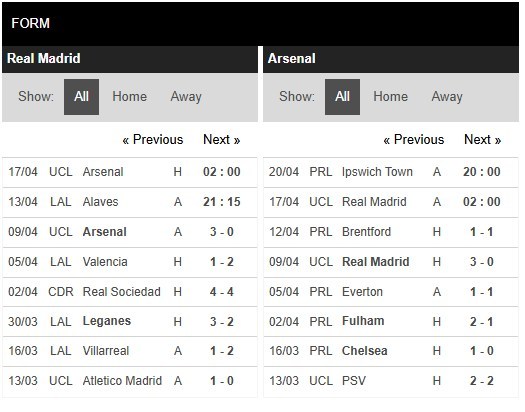Open the Leganes 3 - 2 match

tap(130, 322)
